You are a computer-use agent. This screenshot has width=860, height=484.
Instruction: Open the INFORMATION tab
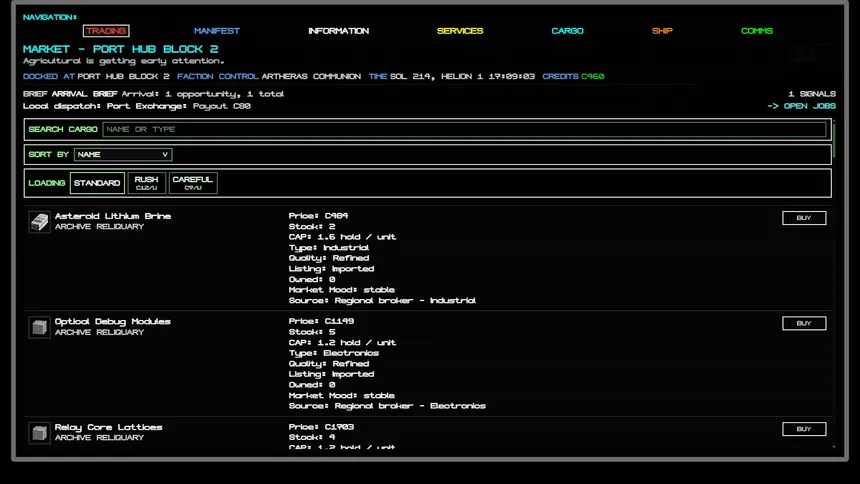point(338,31)
